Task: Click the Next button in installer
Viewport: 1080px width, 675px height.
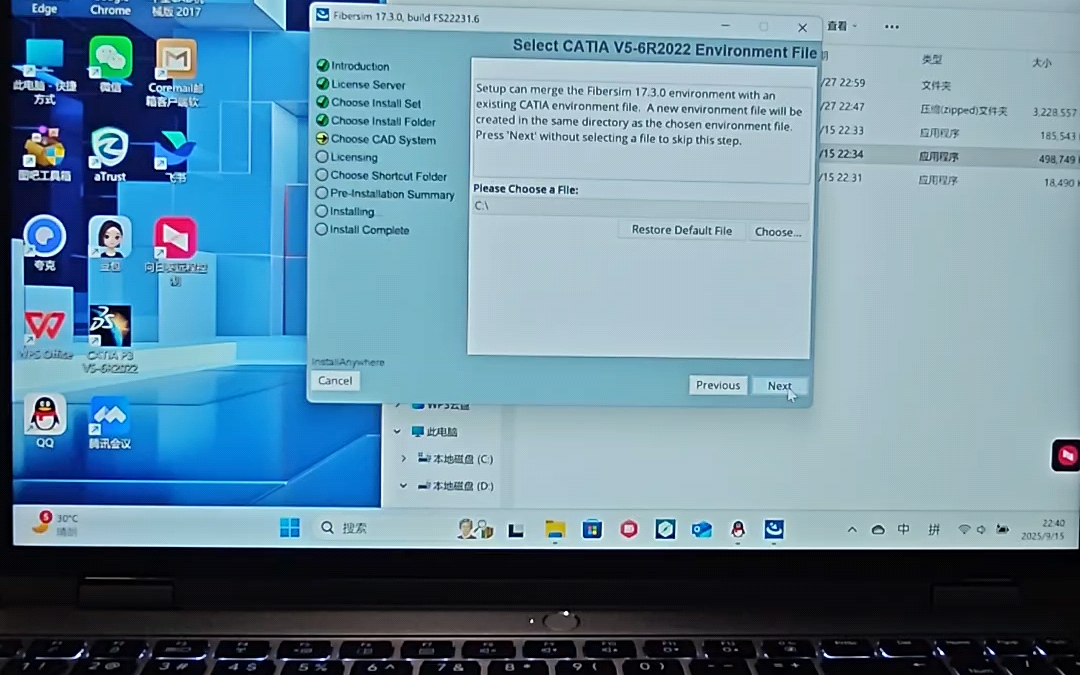Action: (x=779, y=386)
